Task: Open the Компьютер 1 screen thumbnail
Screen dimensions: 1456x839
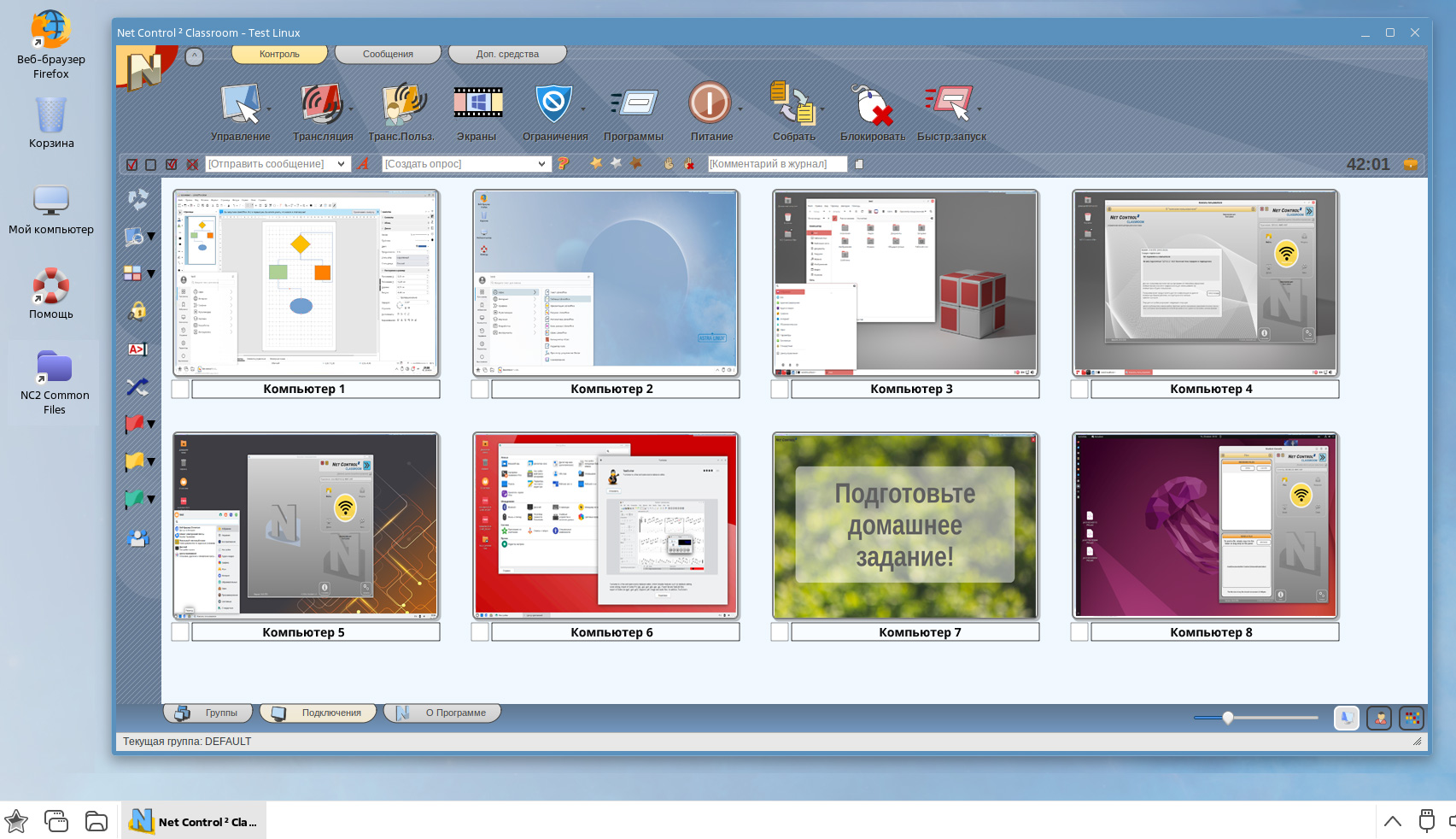Action: 306,284
